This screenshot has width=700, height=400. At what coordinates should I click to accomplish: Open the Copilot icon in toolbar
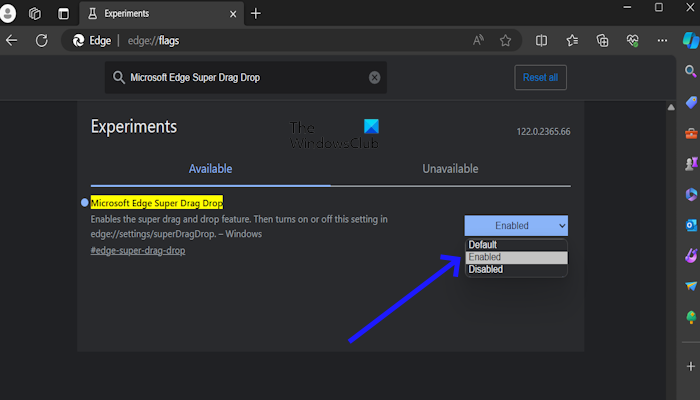click(x=690, y=40)
